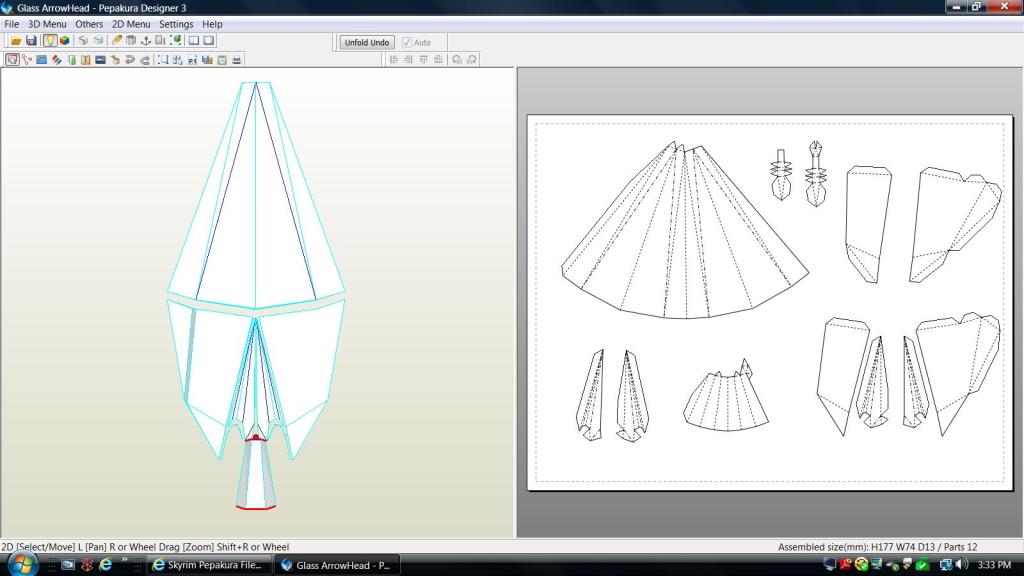The height and width of the screenshot is (576, 1024).
Task: Click the align bottom icon
Action: [439, 59]
